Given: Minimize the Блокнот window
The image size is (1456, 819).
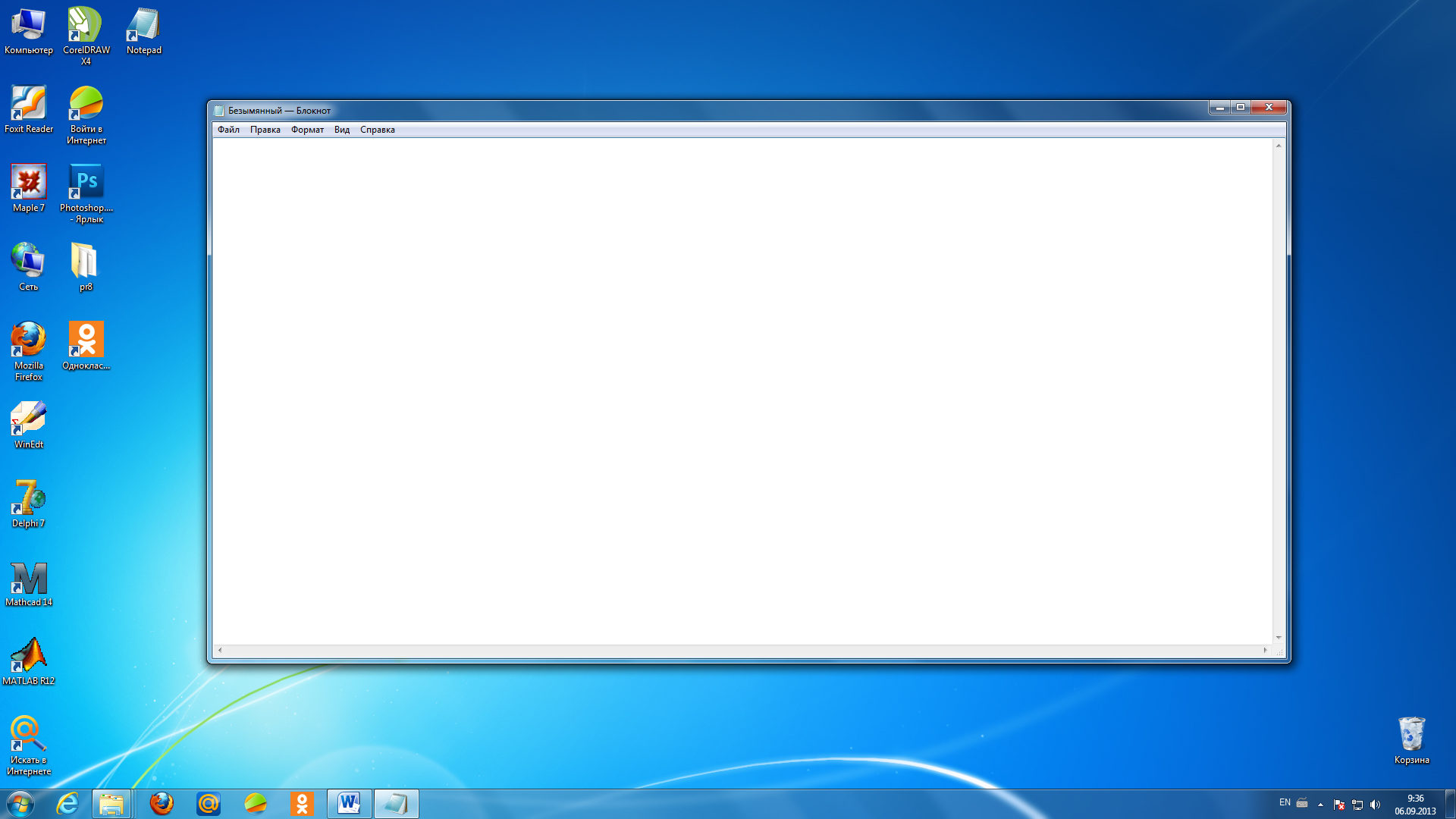Looking at the screenshot, I should (x=1219, y=108).
